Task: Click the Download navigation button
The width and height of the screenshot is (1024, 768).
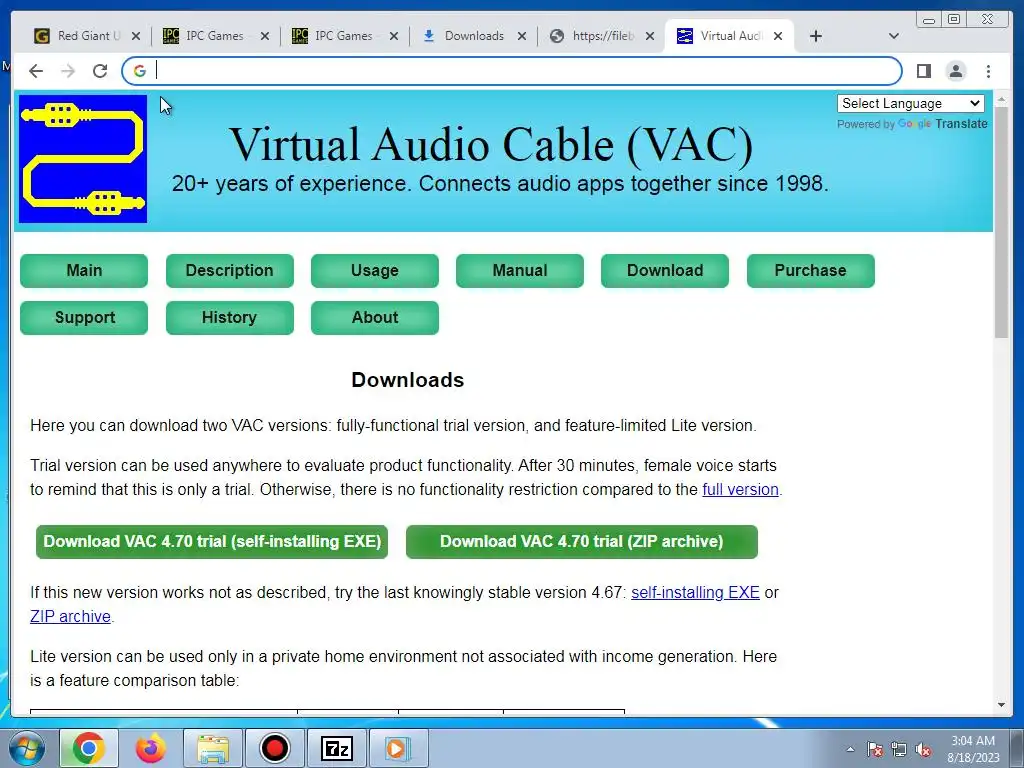Action: click(x=665, y=270)
